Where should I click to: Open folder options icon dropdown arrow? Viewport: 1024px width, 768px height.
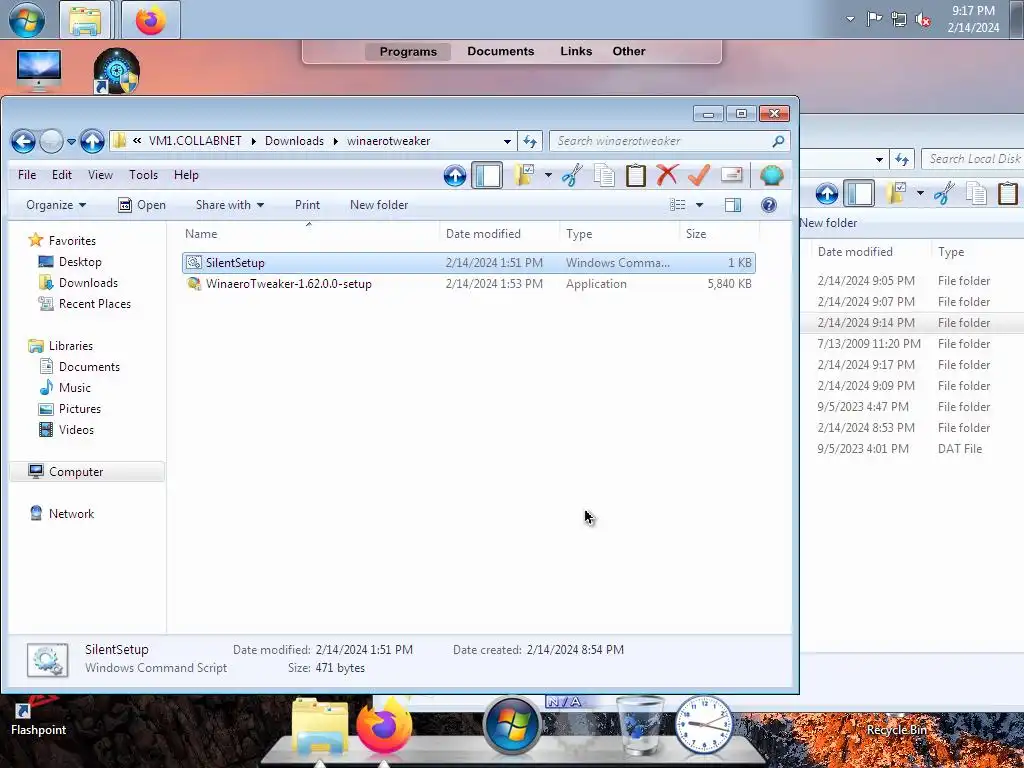[x=548, y=175]
